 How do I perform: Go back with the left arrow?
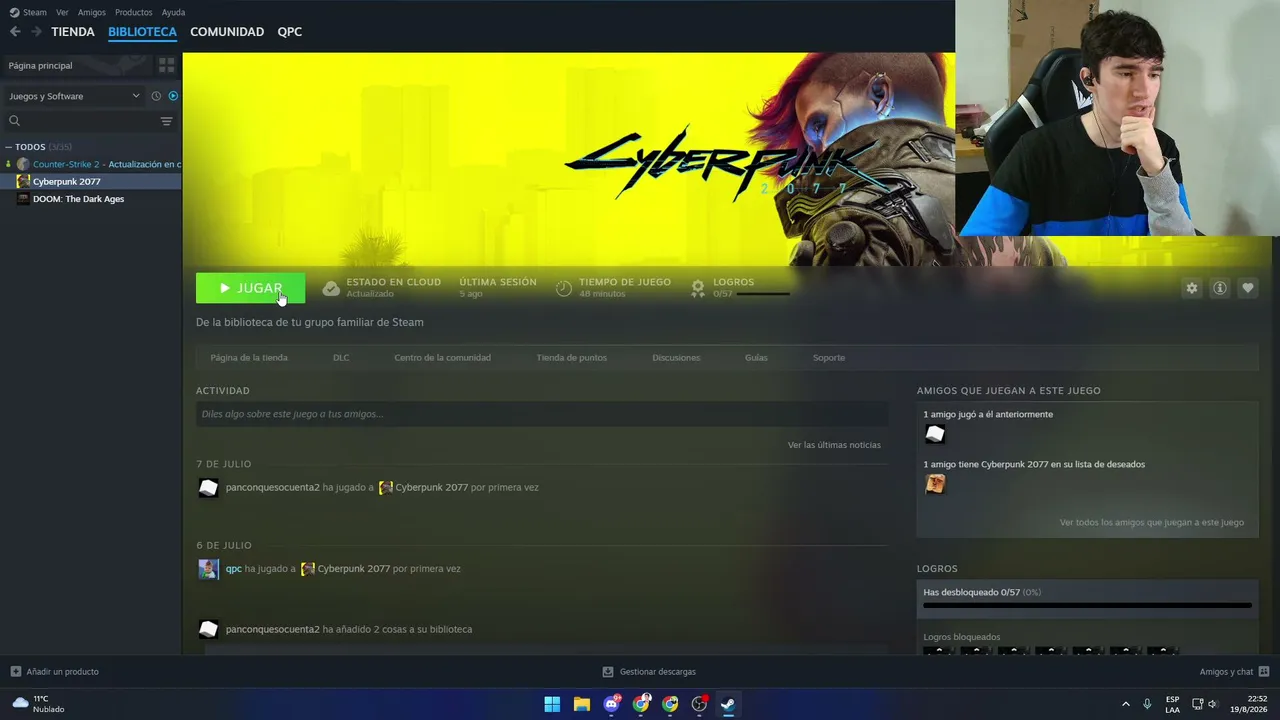pyautogui.click(x=15, y=32)
